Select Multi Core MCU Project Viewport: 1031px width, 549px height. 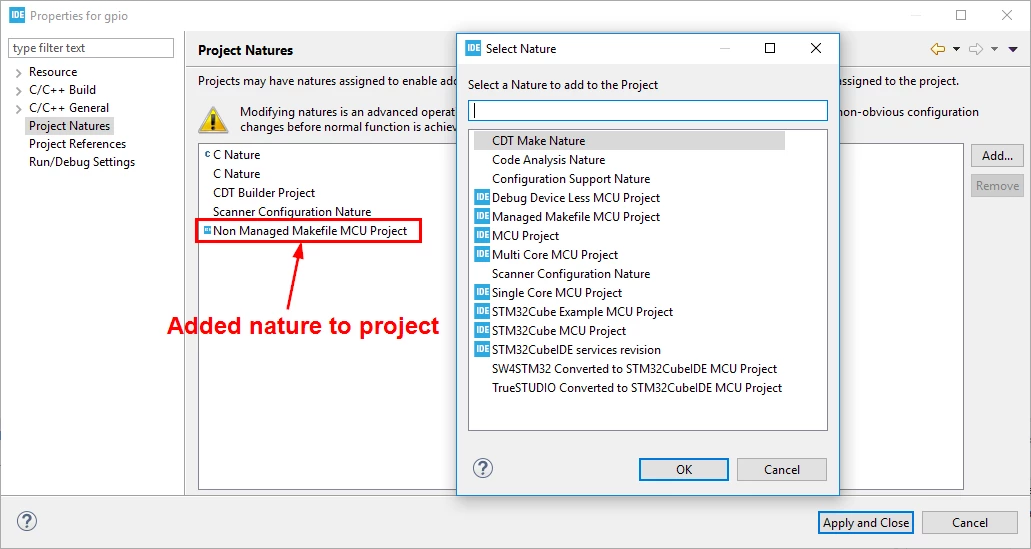pos(555,255)
